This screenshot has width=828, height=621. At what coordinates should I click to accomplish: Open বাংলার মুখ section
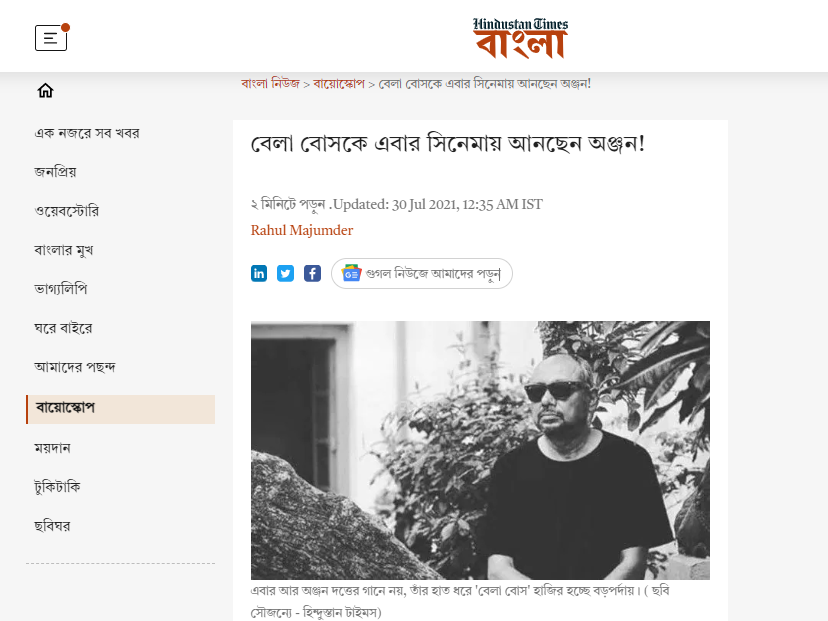coord(64,250)
